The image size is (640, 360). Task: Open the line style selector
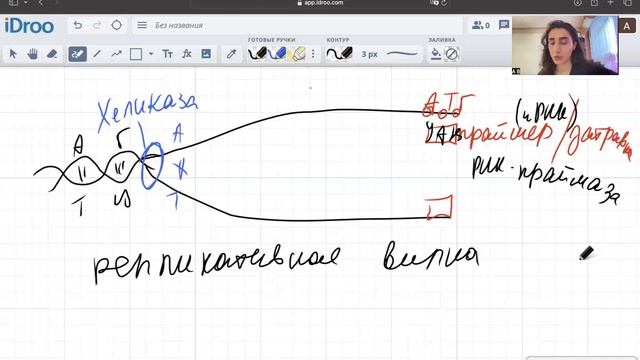pos(402,54)
